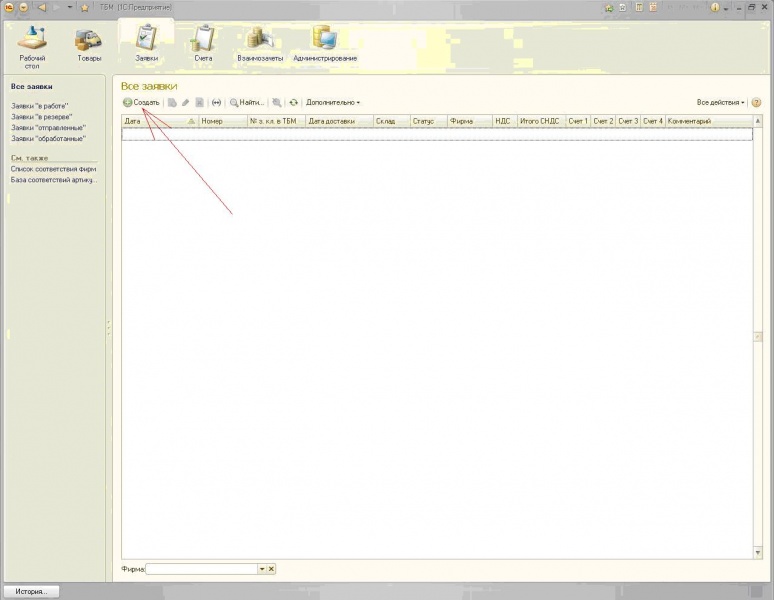
Task: Open the Фирма filter dropdown arrow
Action: tap(262, 569)
